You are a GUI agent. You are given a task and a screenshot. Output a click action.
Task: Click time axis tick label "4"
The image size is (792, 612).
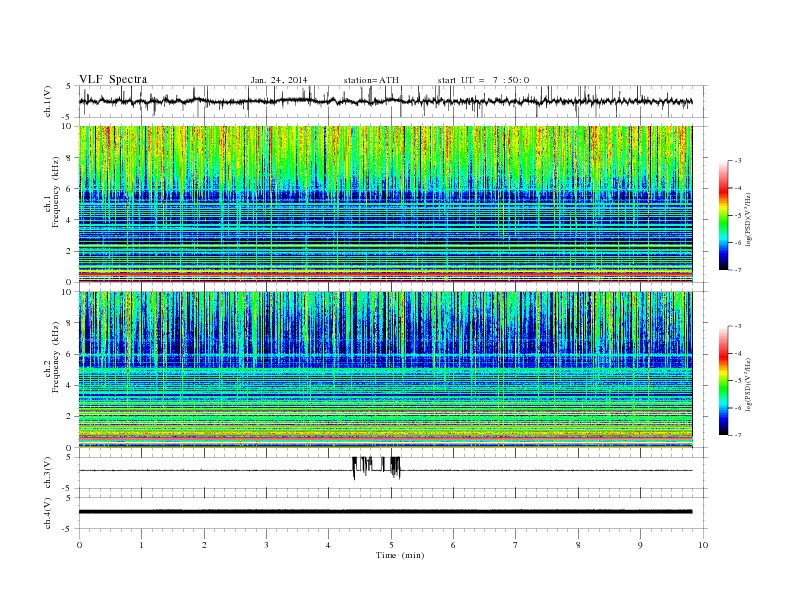click(x=328, y=545)
